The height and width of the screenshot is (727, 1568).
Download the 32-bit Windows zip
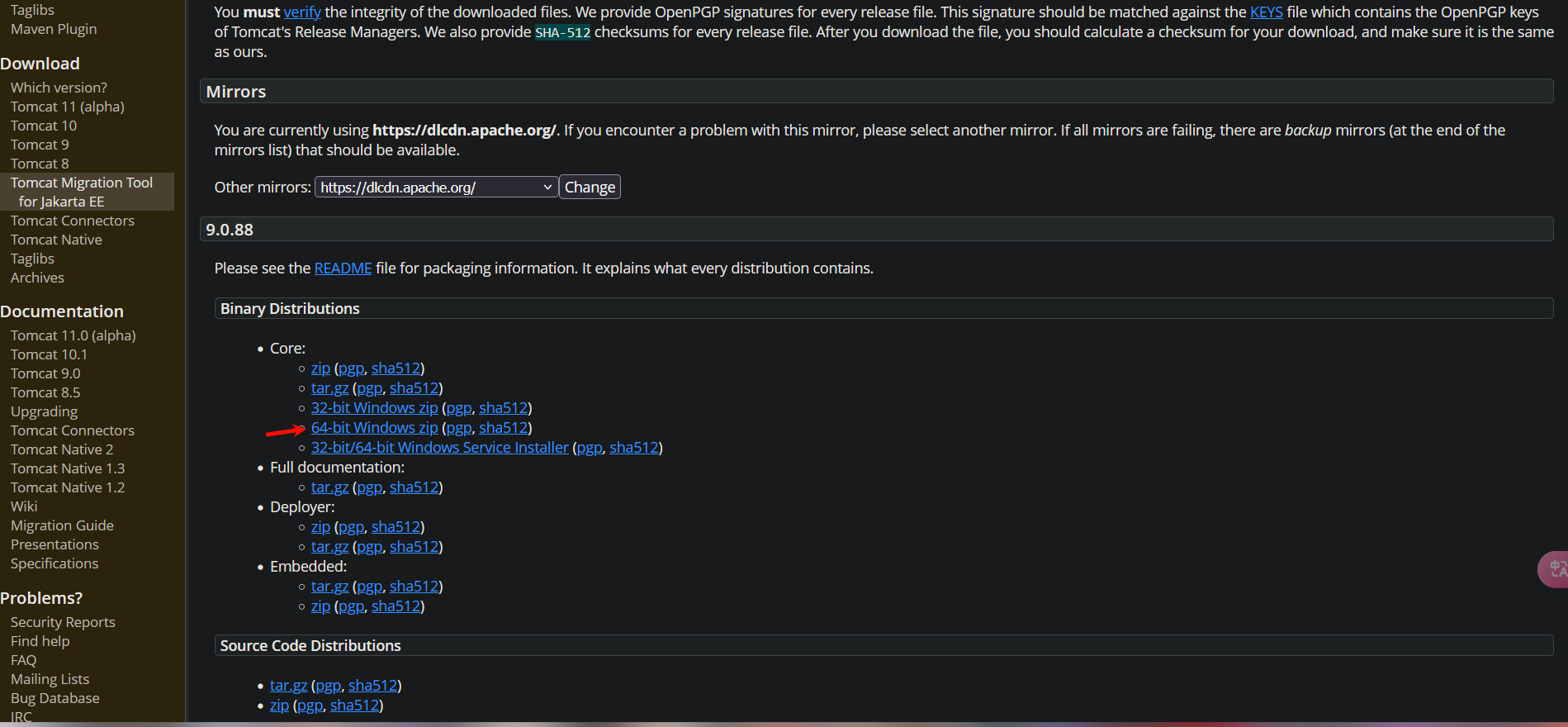click(374, 408)
